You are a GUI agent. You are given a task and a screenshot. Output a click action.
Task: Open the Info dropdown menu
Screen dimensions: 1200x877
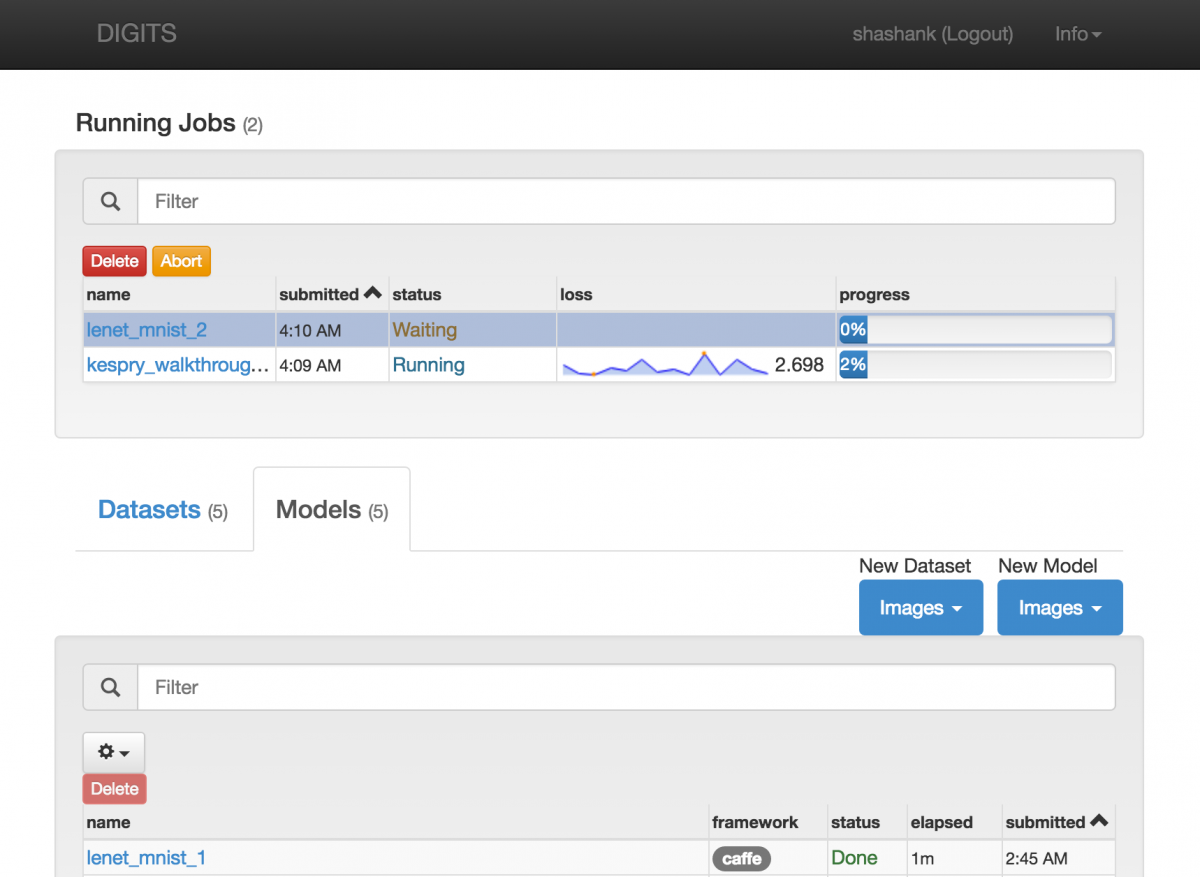click(x=1077, y=34)
